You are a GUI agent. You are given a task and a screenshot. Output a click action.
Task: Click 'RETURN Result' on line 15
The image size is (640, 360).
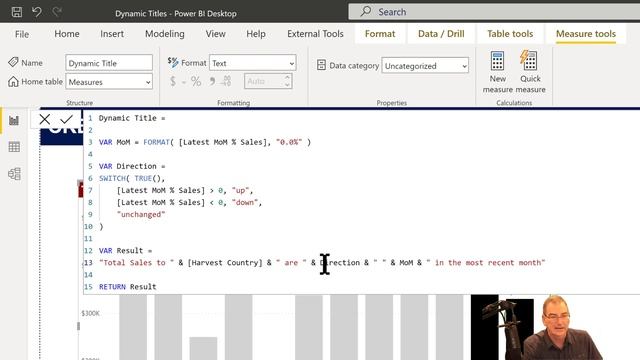click(127, 287)
